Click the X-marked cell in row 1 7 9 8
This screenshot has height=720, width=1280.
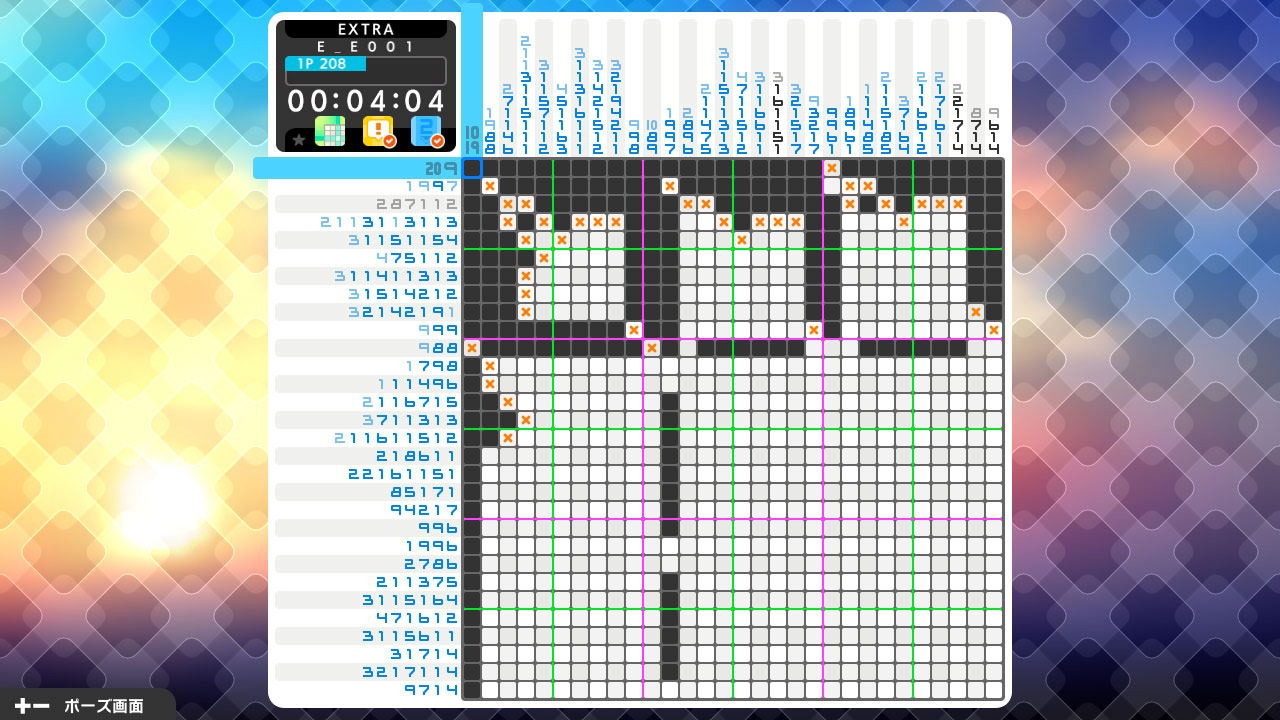tap(490, 366)
